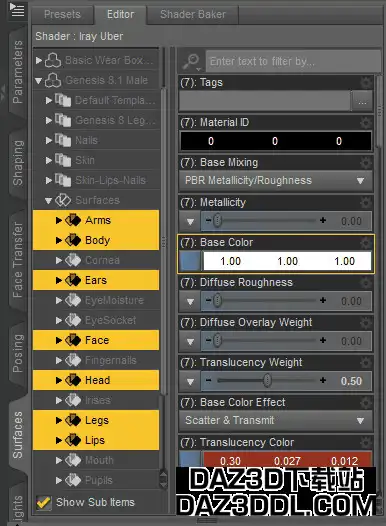Click the EyeSocket surface icon
Image resolution: width=386 pixels, height=526 pixels.
[73, 320]
